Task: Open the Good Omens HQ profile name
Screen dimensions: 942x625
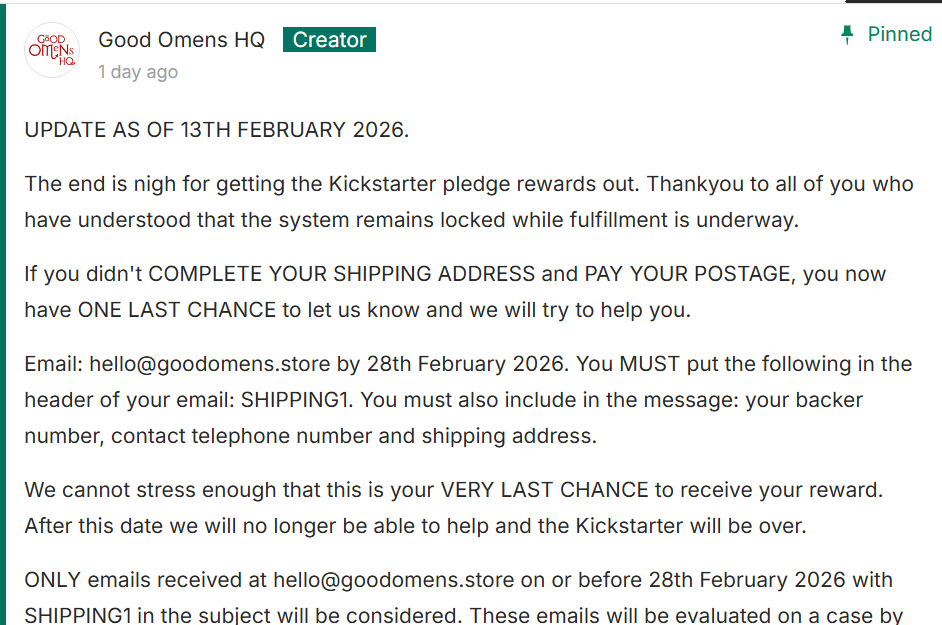Action: coord(181,40)
